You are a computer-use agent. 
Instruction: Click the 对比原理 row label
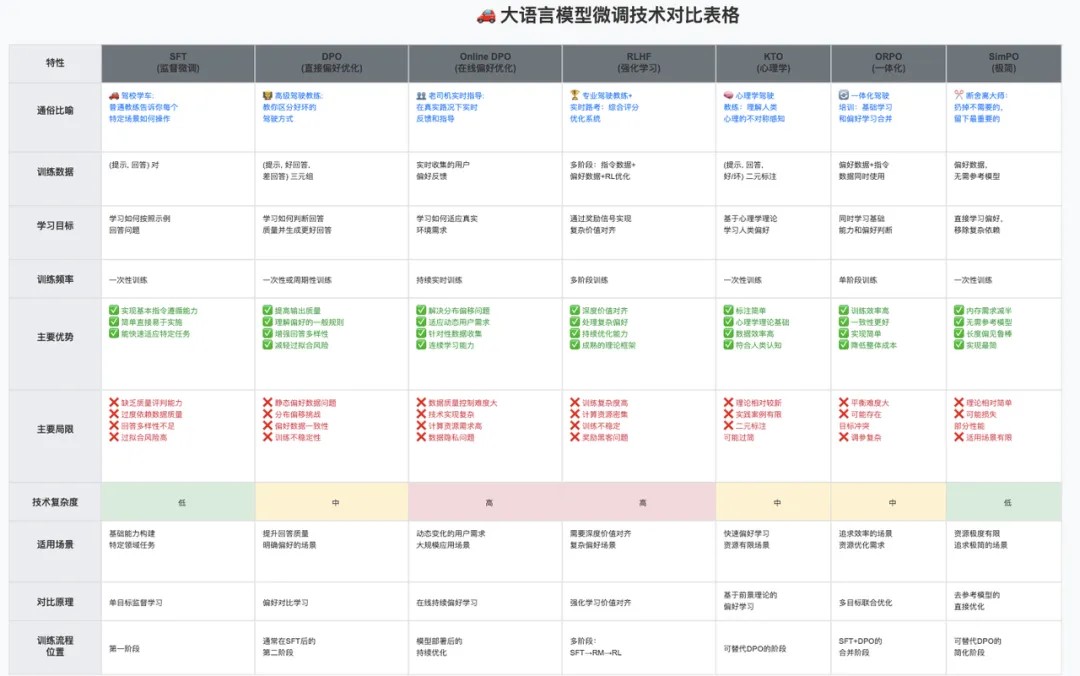point(55,602)
